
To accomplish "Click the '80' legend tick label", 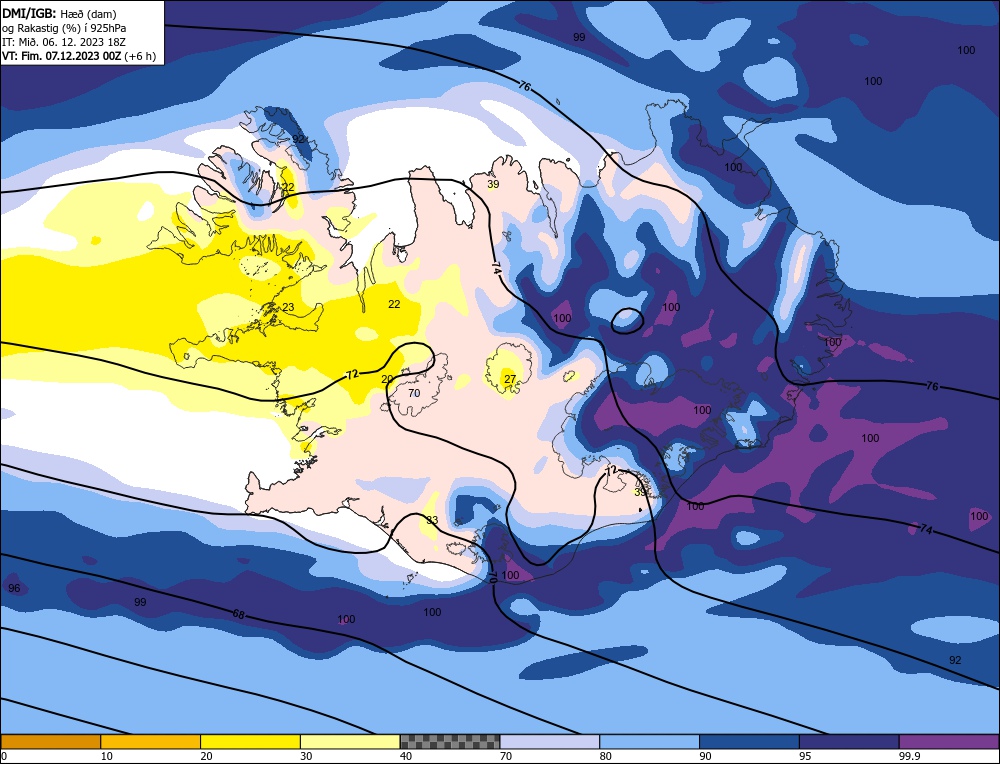I will pos(606,756).
